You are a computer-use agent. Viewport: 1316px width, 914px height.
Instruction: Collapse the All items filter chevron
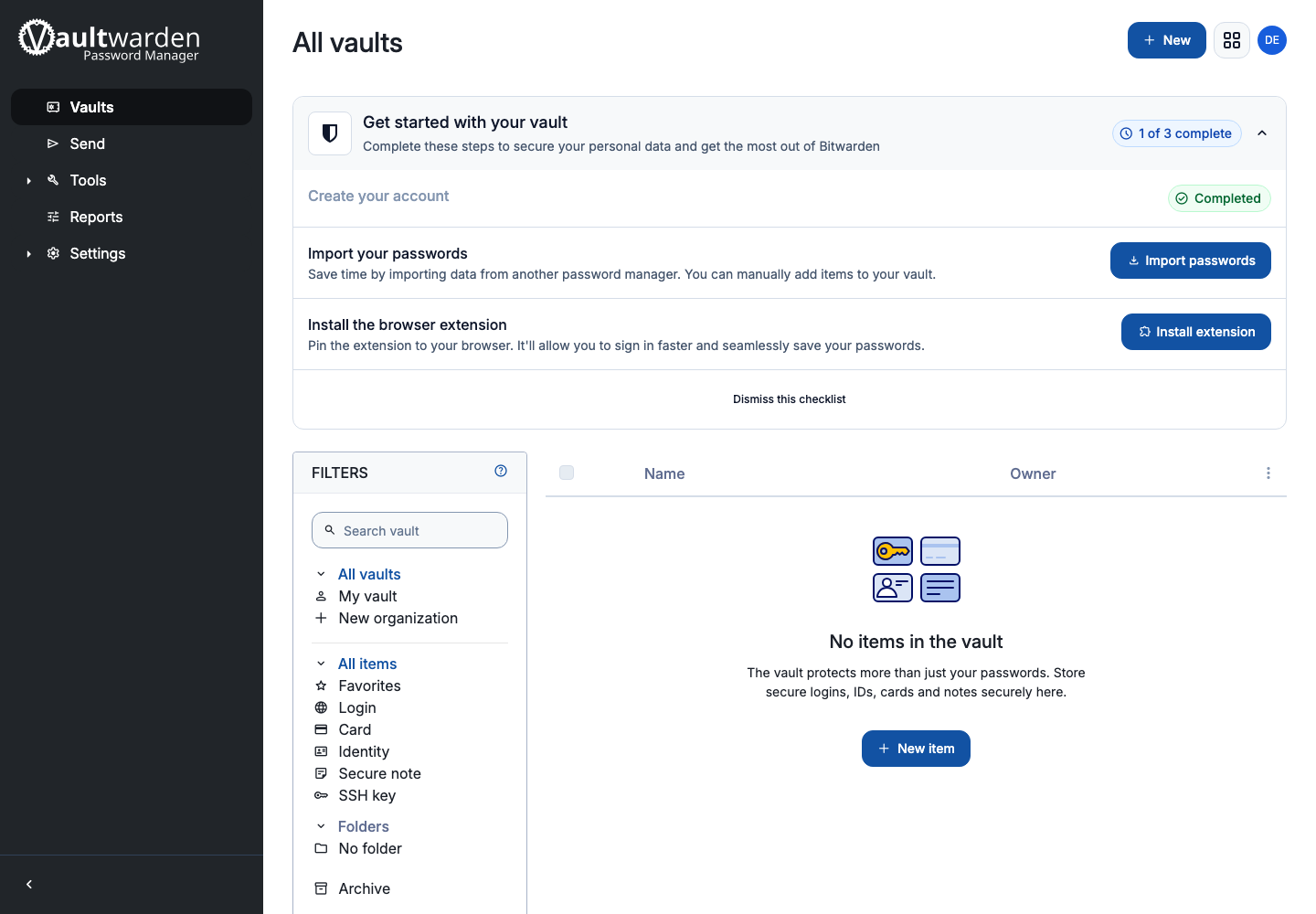pos(321,664)
